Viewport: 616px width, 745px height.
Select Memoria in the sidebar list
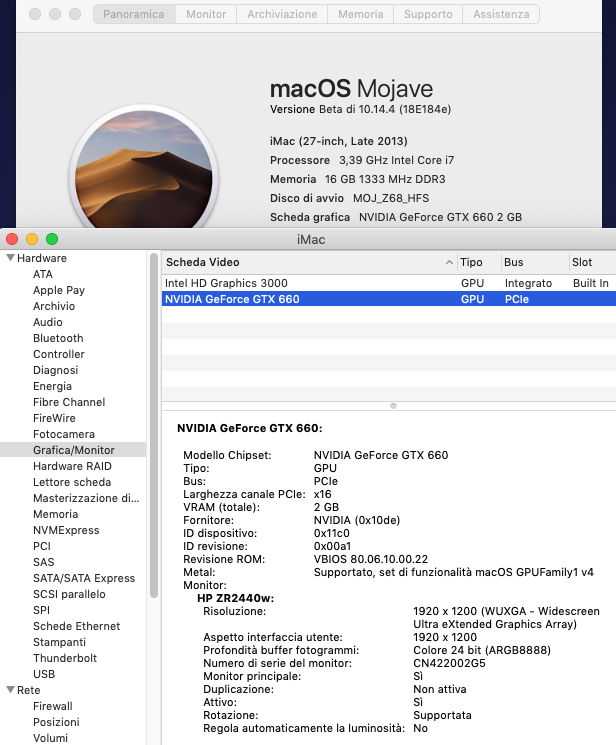tap(55, 514)
